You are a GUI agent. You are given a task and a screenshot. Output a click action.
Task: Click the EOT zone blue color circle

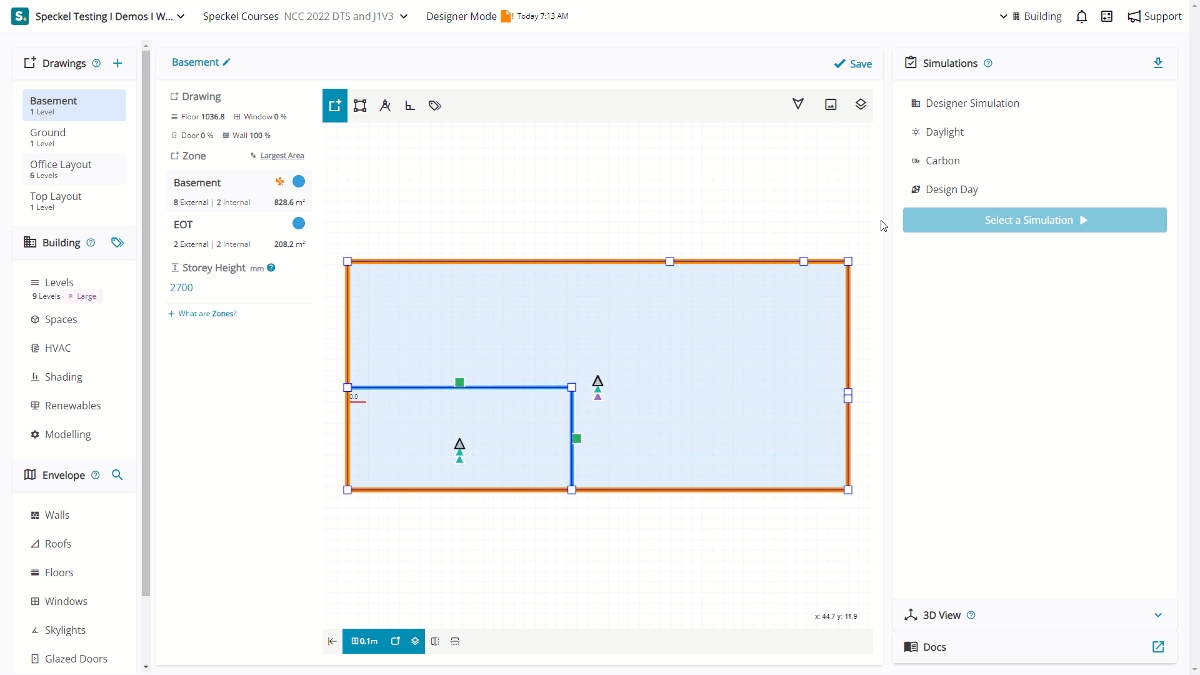click(x=298, y=223)
